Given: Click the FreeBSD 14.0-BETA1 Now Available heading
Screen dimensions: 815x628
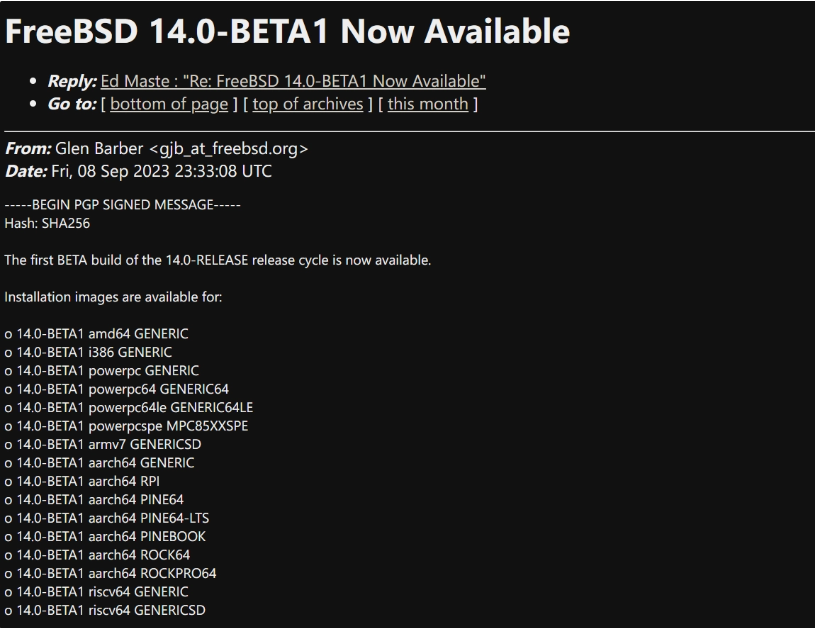Looking at the screenshot, I should tap(287, 31).
